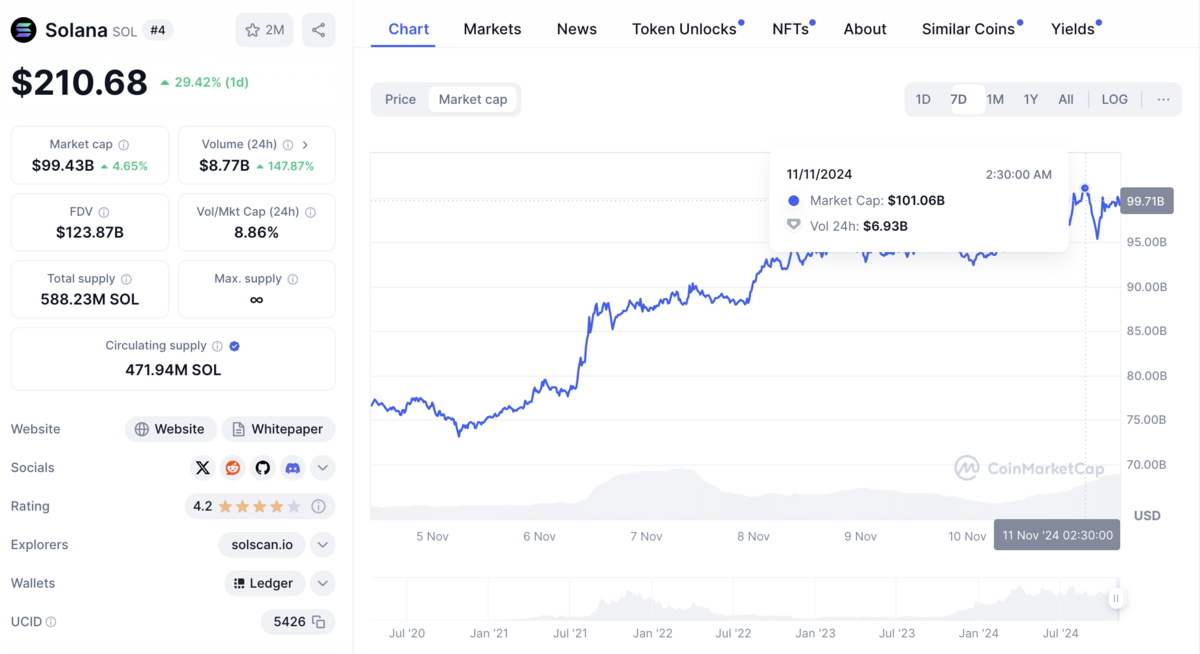This screenshot has width=1200, height=654.
Task: Click the 29.42% (1d) price change
Action: tap(205, 82)
